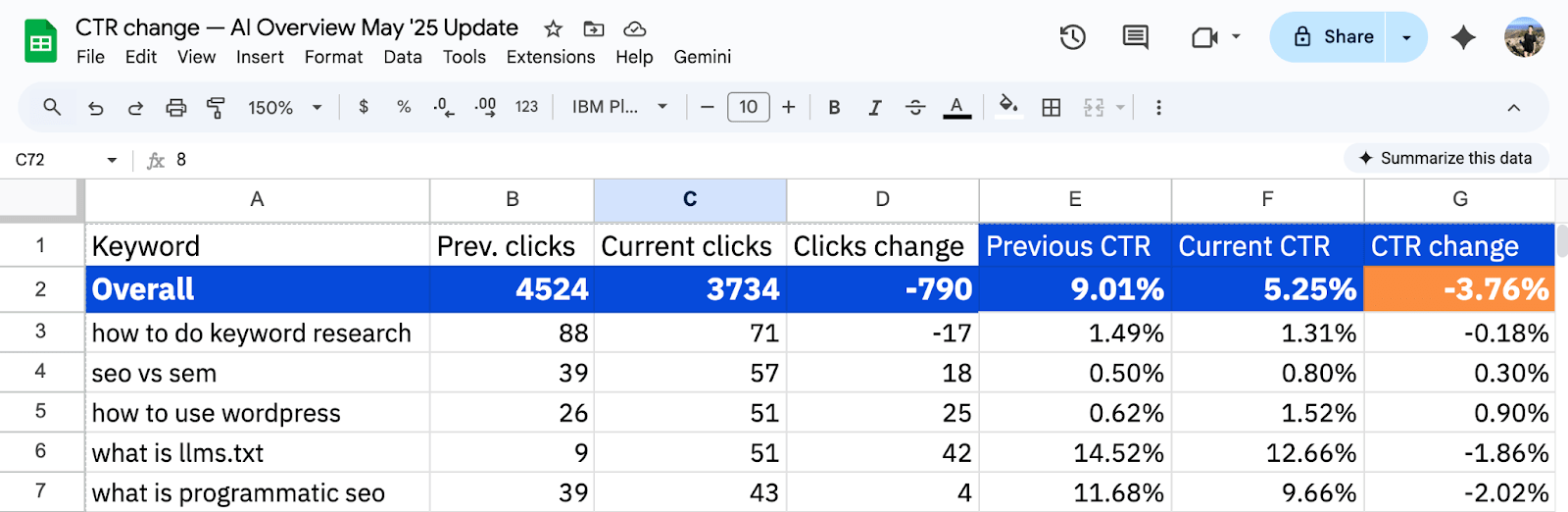Screen dimensions: 1568x512
Task: Open the fill color paint bucket
Action: tap(1007, 106)
